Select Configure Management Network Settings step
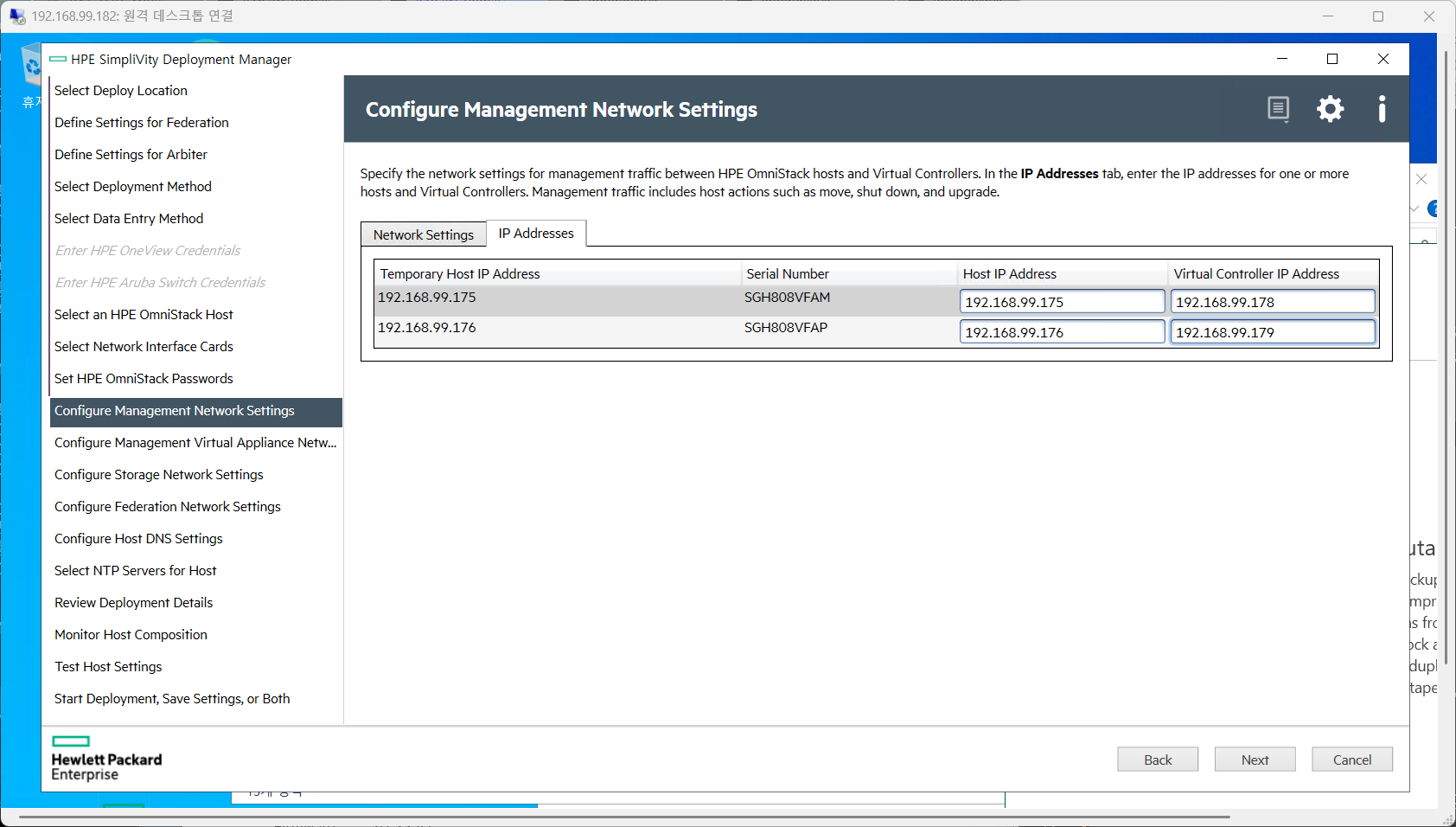Viewport: 1456px width, 827px height. click(x=195, y=411)
